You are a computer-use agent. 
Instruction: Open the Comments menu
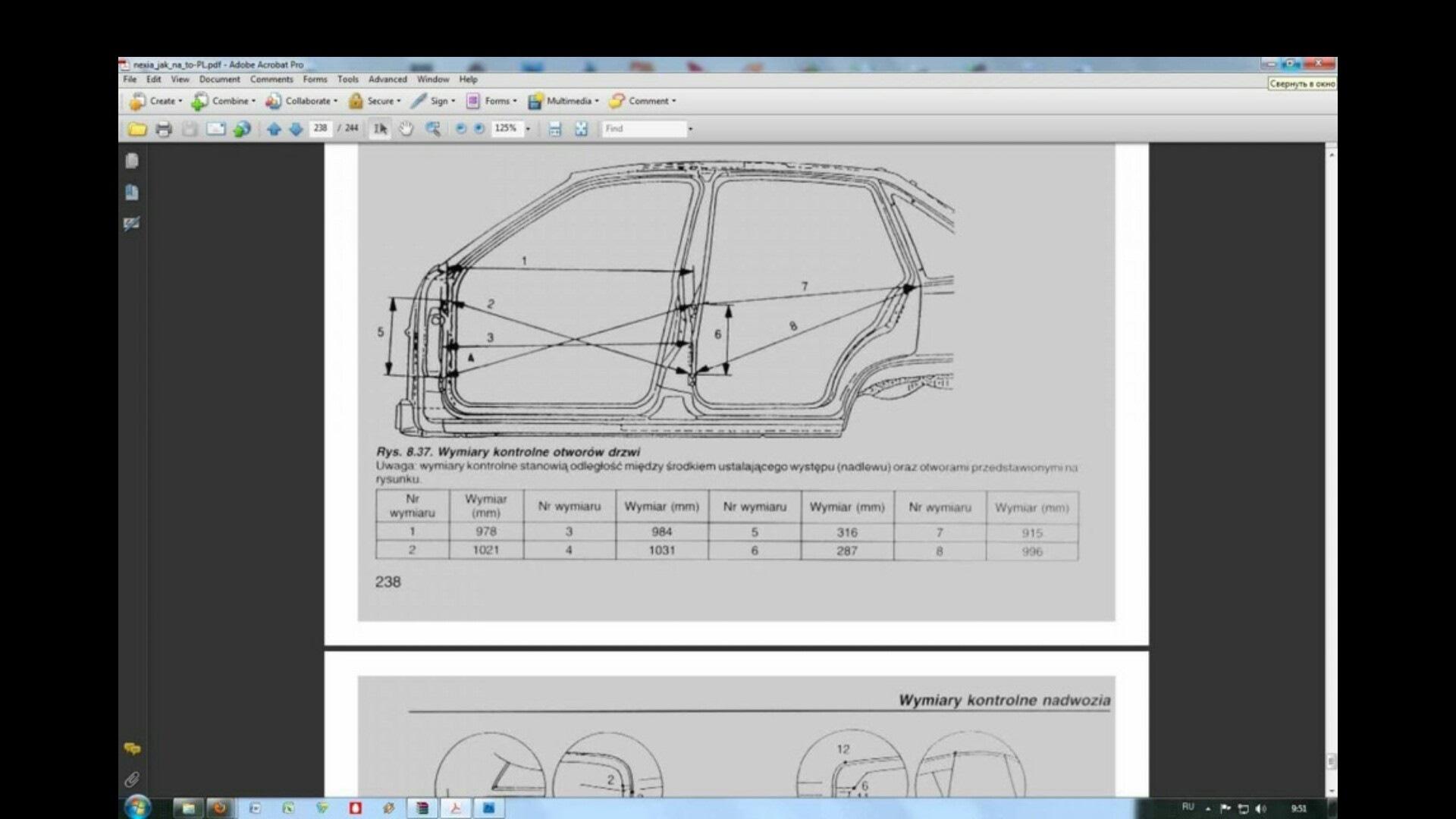point(271,79)
